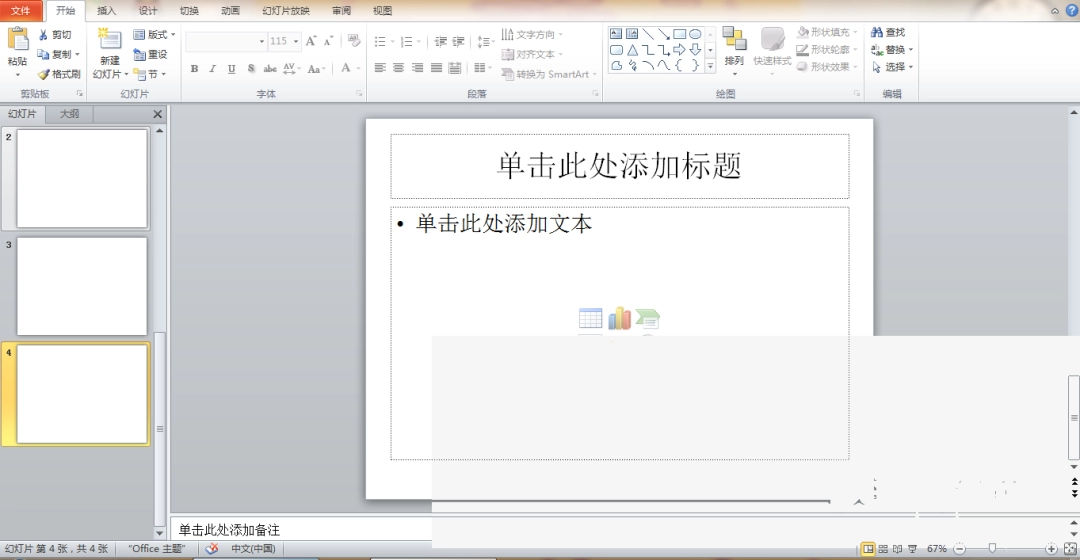Open Change Case Aa dropdown
The width and height of the screenshot is (1080, 560).
[315, 68]
